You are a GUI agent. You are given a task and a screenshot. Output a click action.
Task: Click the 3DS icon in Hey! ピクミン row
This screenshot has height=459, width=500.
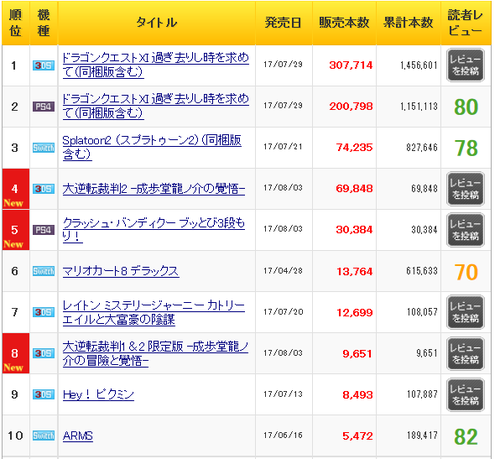click(44, 394)
